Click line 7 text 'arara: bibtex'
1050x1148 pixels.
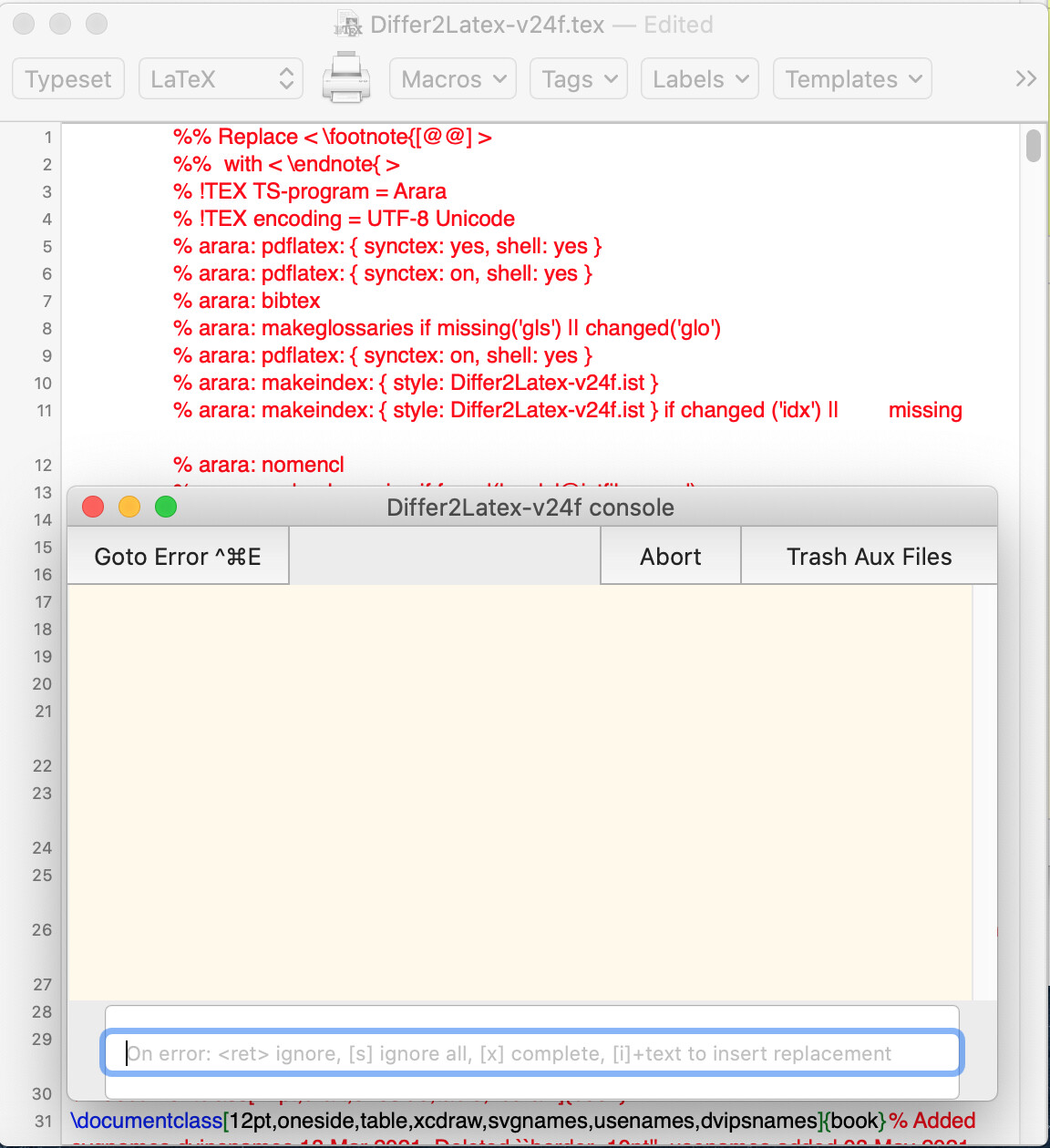coord(259,301)
